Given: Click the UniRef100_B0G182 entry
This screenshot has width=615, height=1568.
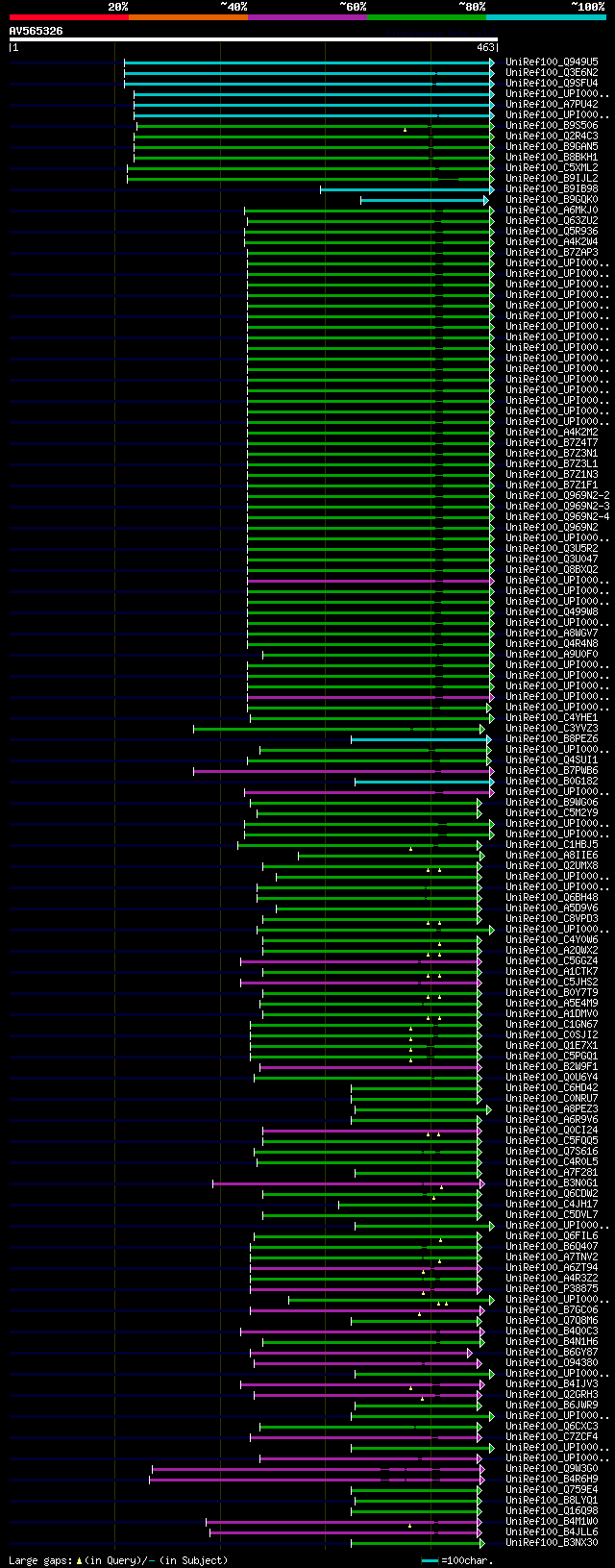Looking at the screenshot, I should tap(552, 781).
